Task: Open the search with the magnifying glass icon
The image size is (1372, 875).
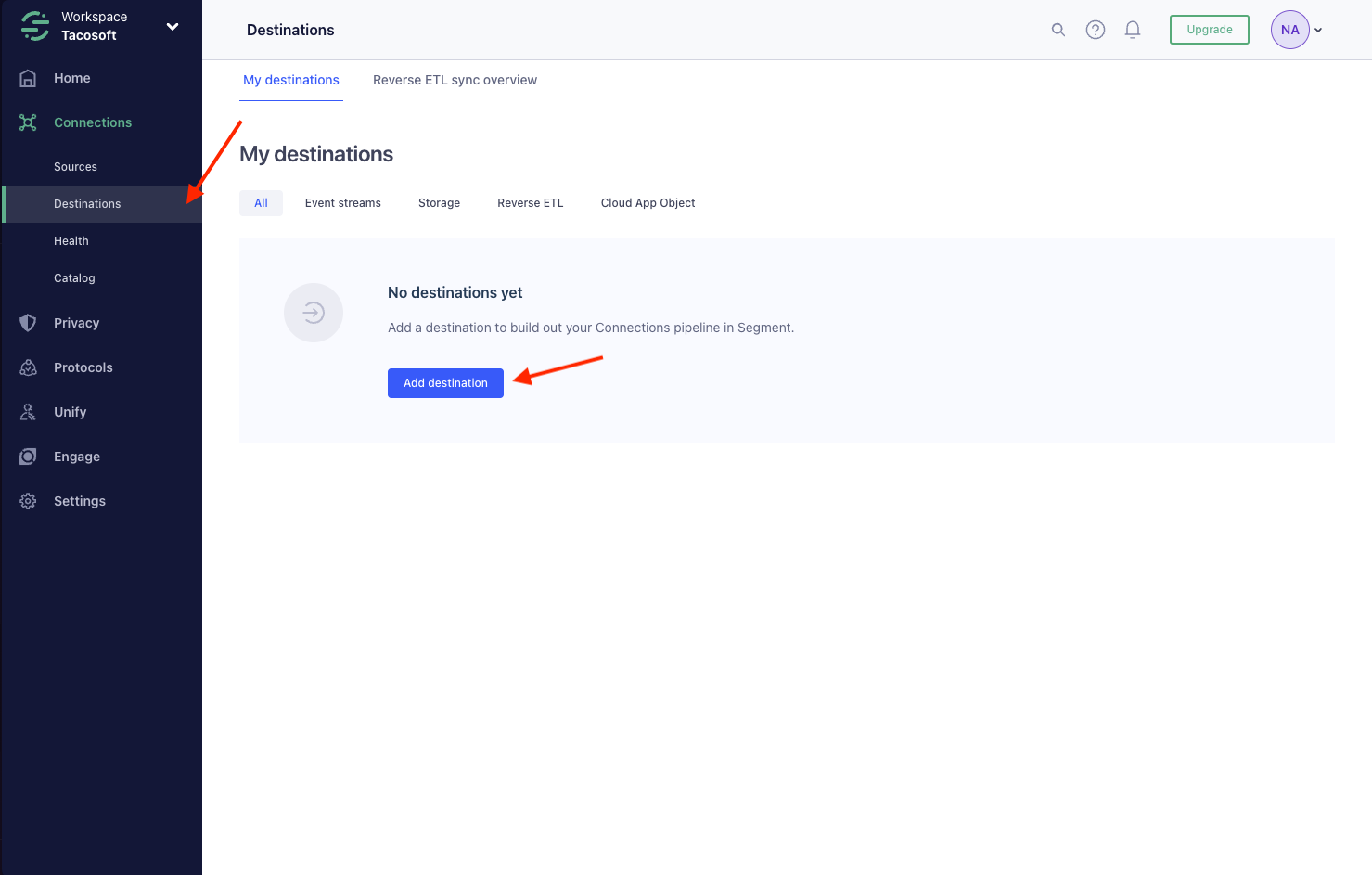Action: coord(1058,29)
